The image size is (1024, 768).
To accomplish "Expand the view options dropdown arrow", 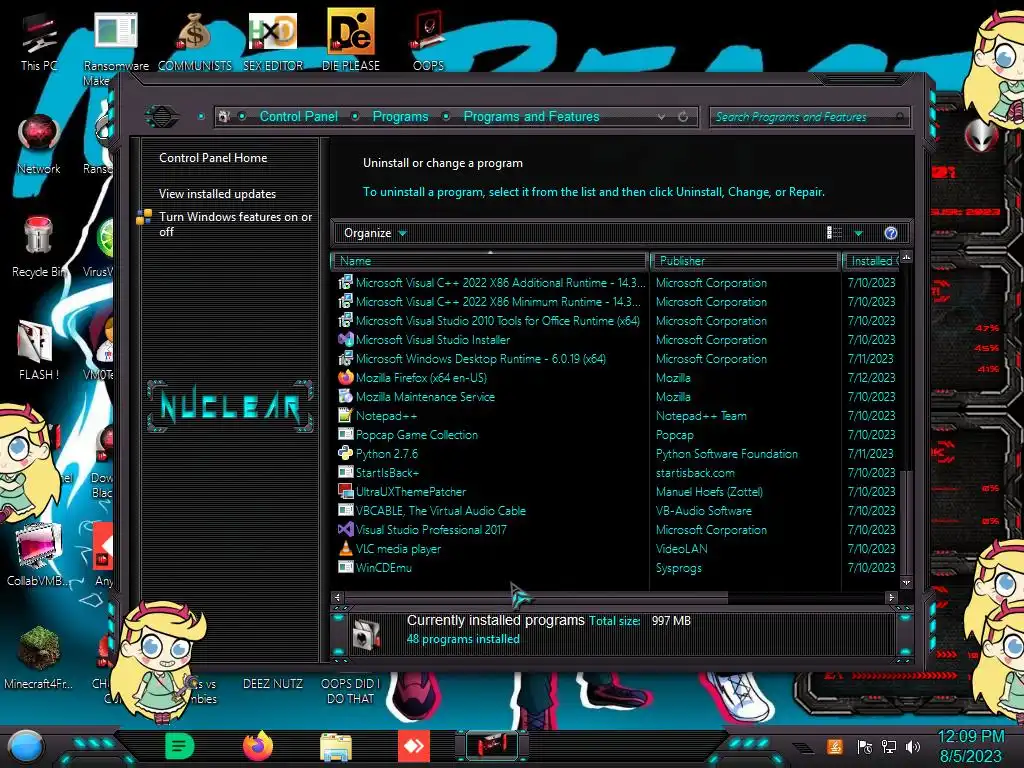I will tap(859, 233).
